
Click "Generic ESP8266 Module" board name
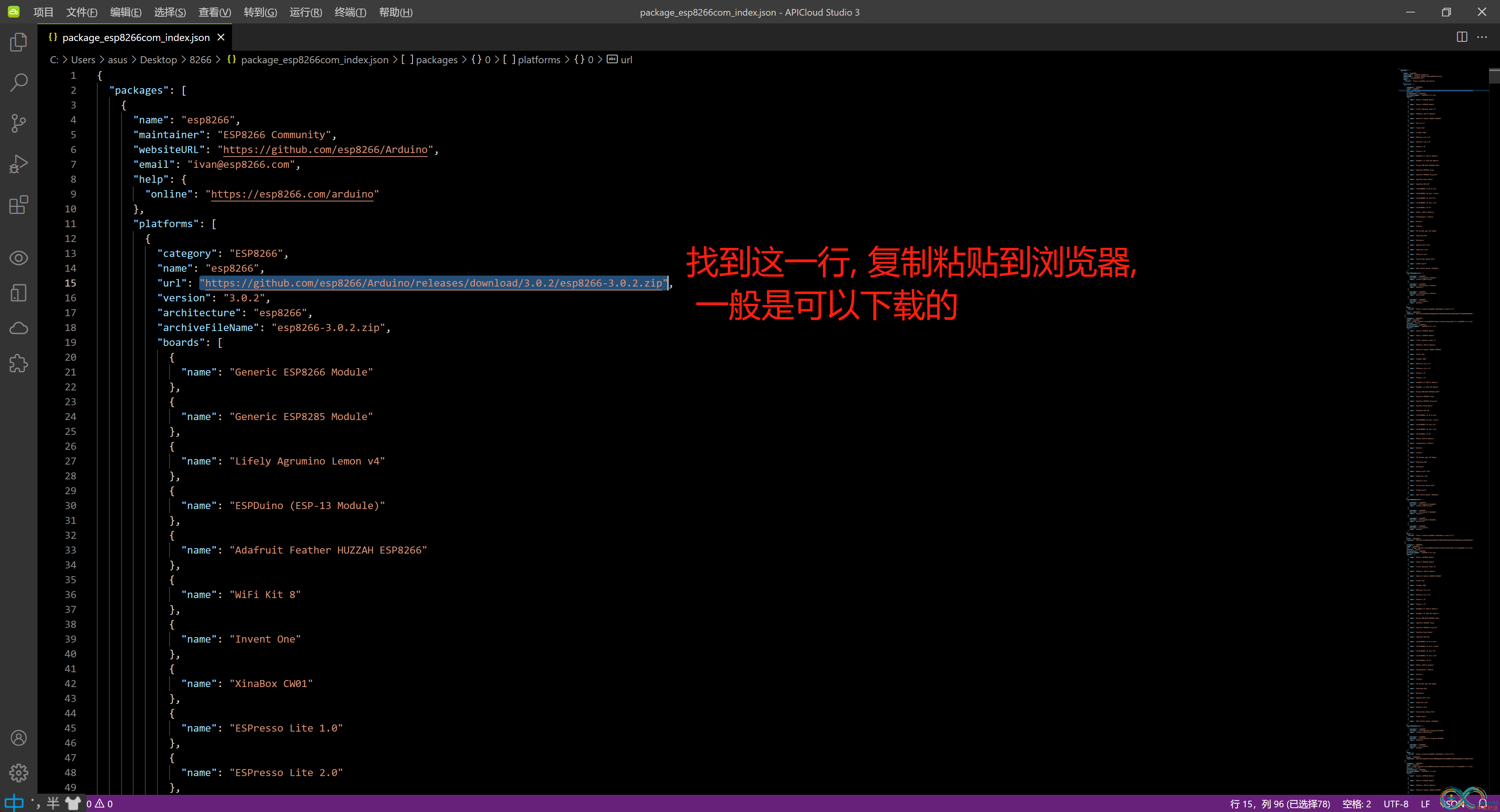(301, 372)
